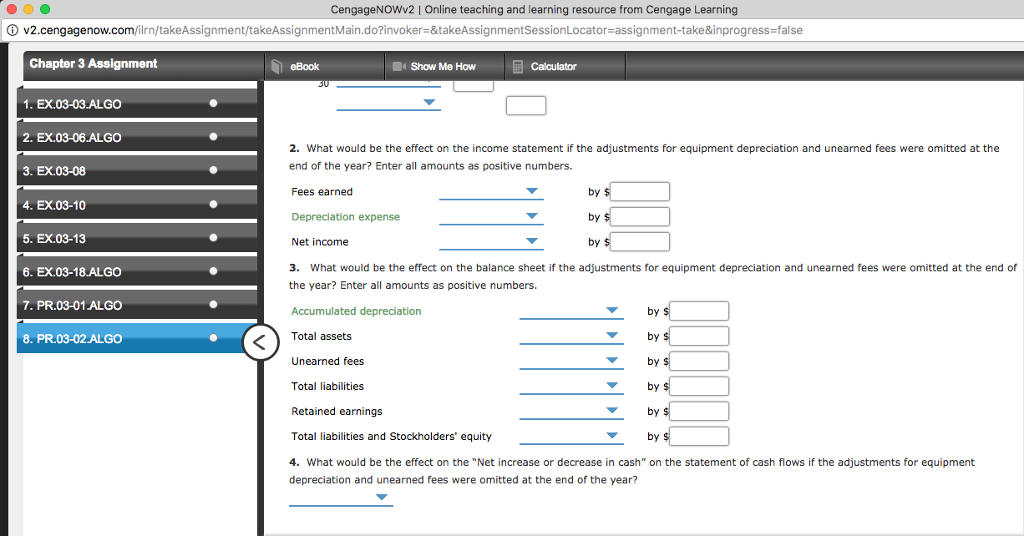Viewport: 1024px width, 536px height.
Task: Open the cash flow effect dropdown under question 4
Action: click(341, 498)
